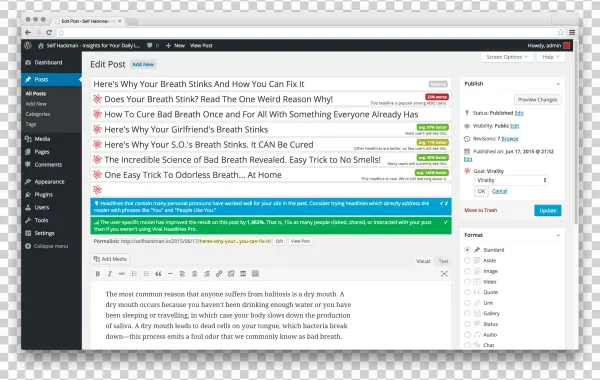This screenshot has width=600, height=380.
Task: Switch to the Text editor tab
Action: 443,261
